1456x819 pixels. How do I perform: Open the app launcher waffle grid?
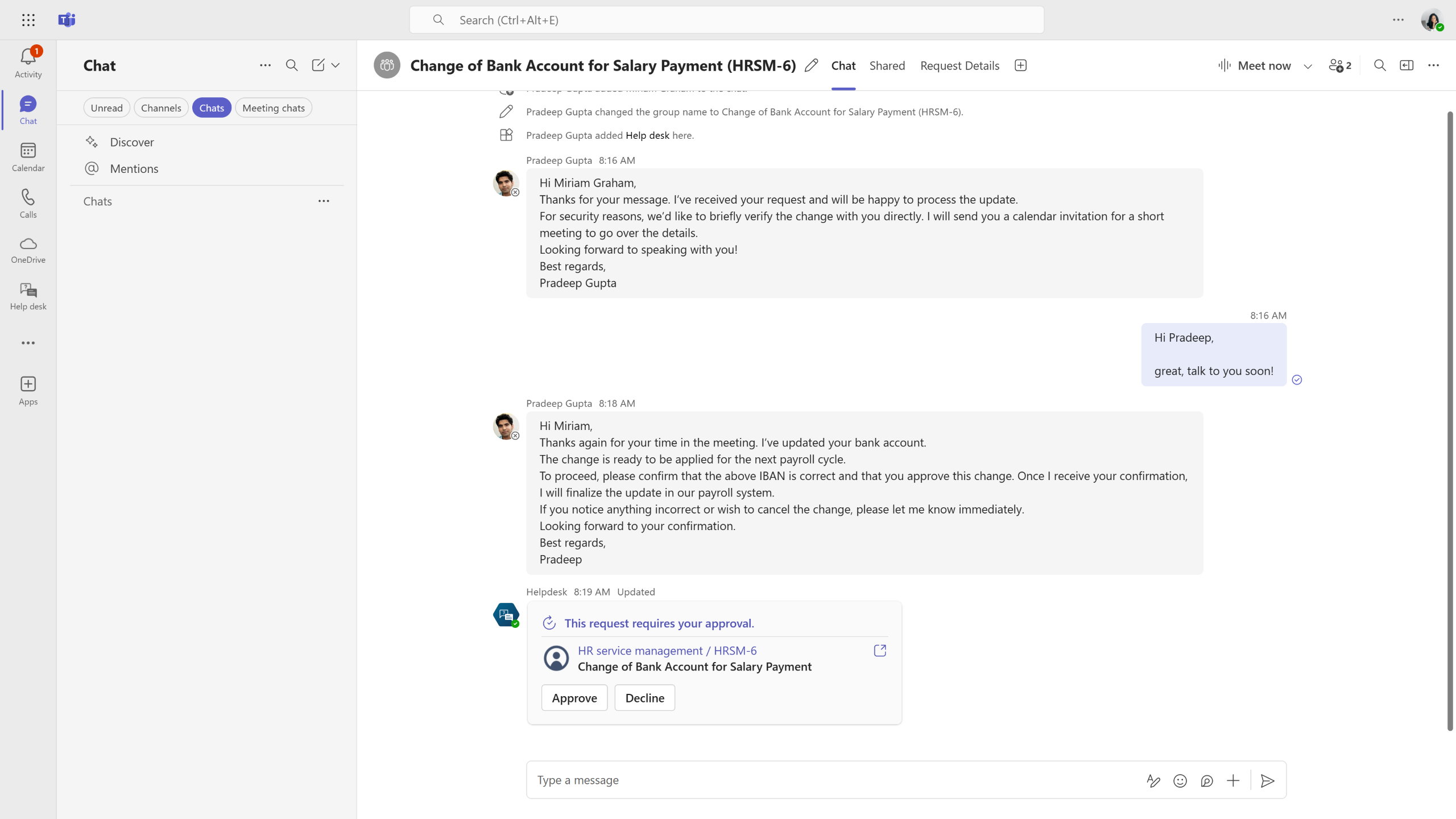pos(28,20)
